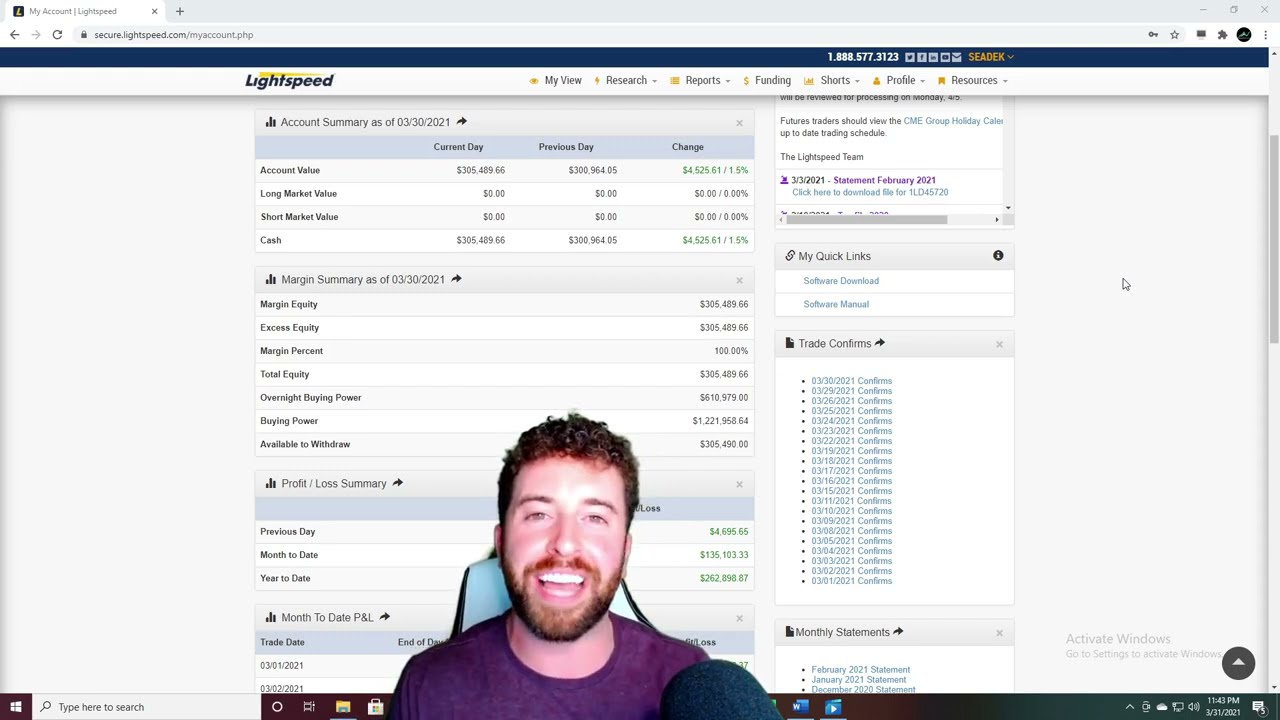This screenshot has height=720, width=1280.
Task: Open saved passwords key icon
Action: (x=1153, y=35)
